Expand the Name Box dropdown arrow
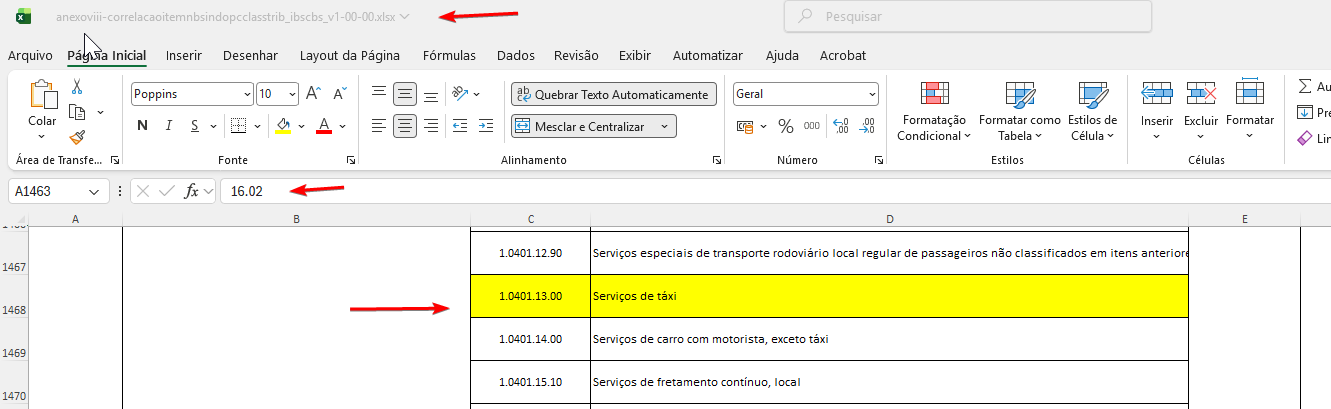The width and height of the screenshot is (1331, 409). pos(96,191)
